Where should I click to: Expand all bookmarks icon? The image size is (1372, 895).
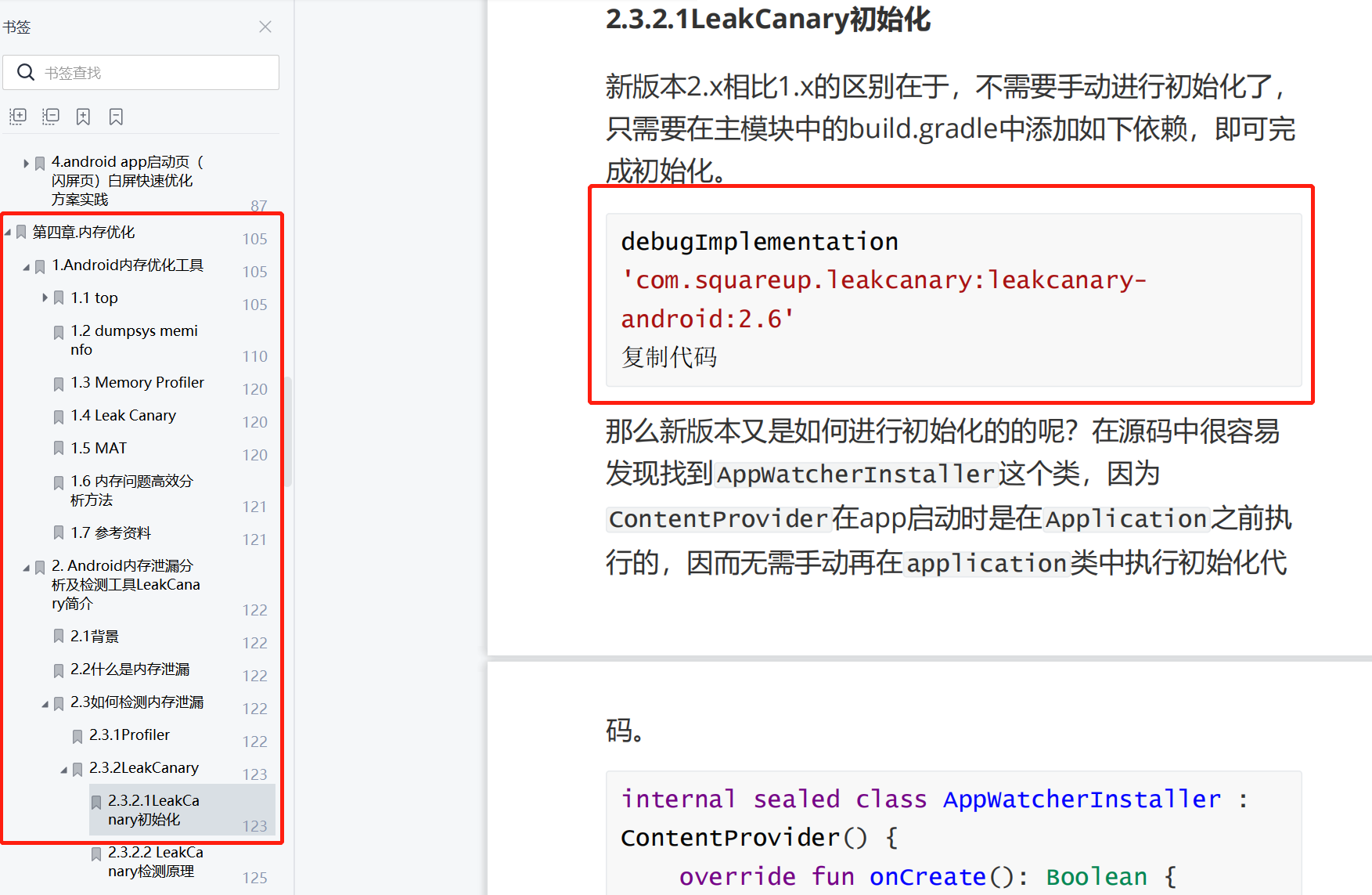click(18, 117)
